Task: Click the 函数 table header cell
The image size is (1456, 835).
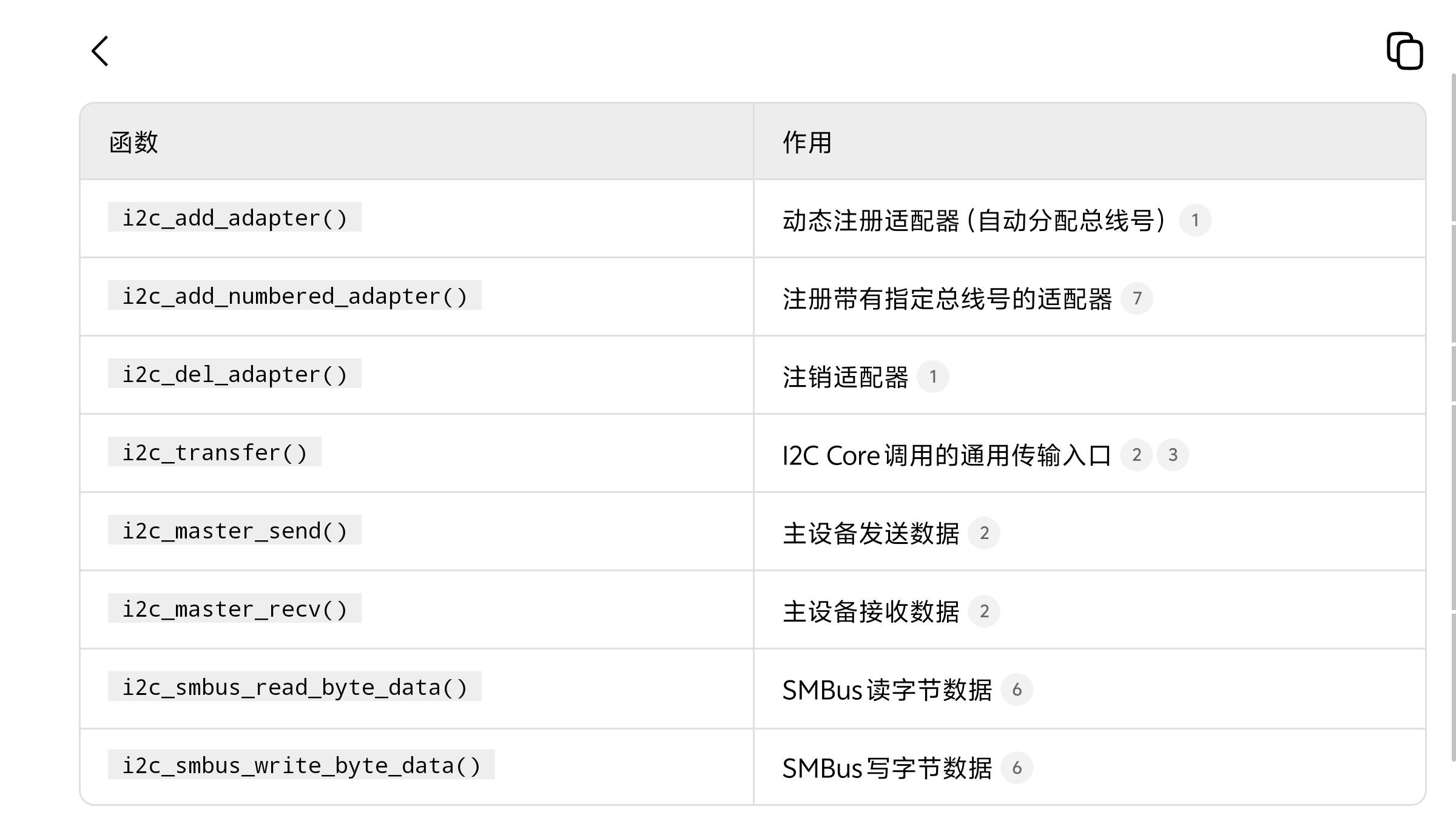Action: click(x=135, y=142)
